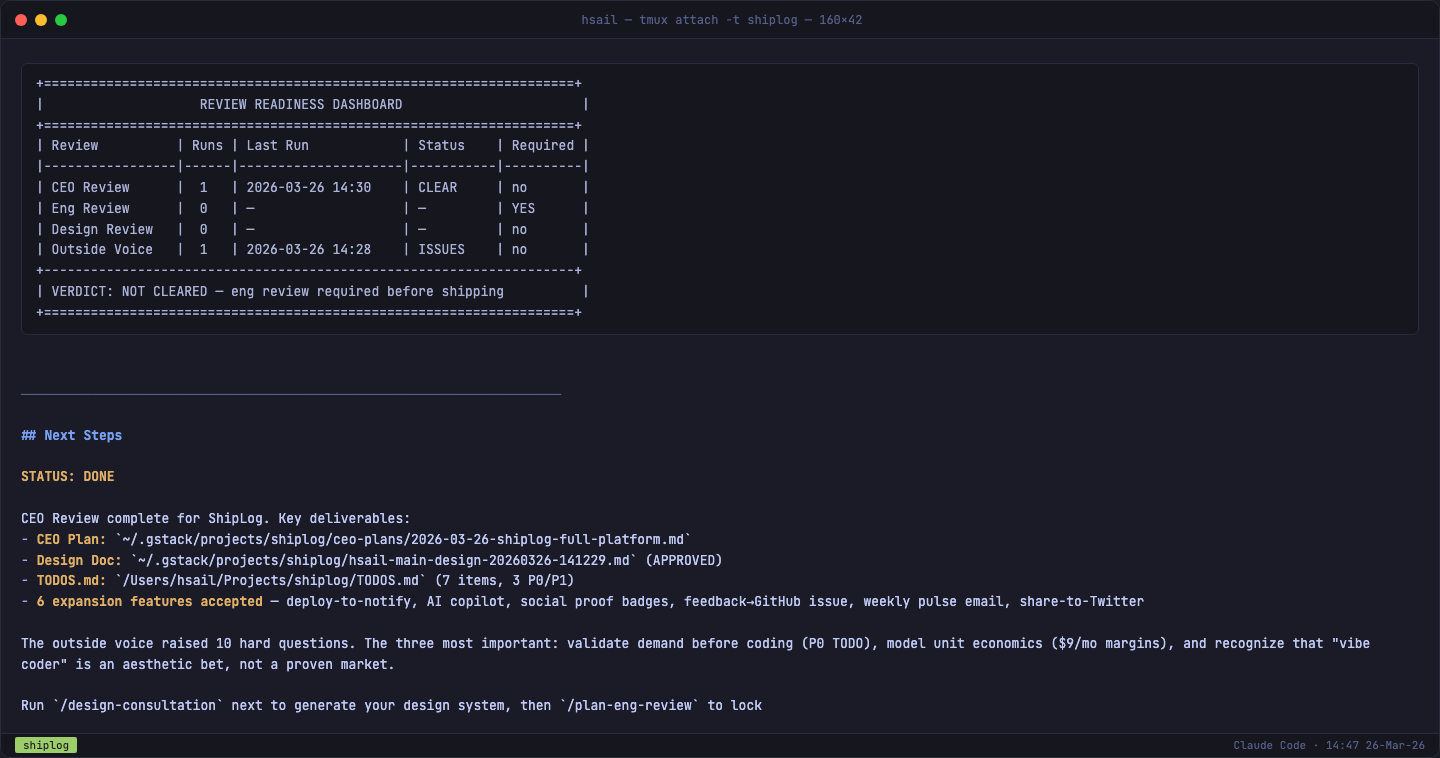Click the 'Design Doc:' label
This screenshot has height=758, width=1440.
point(79,560)
